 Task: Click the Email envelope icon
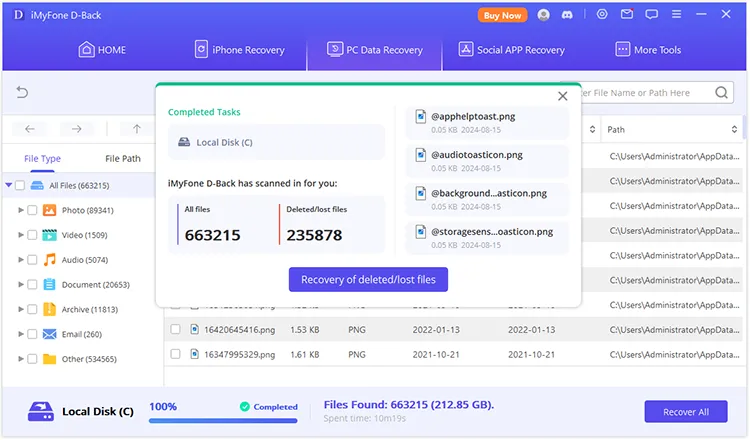coord(49,334)
